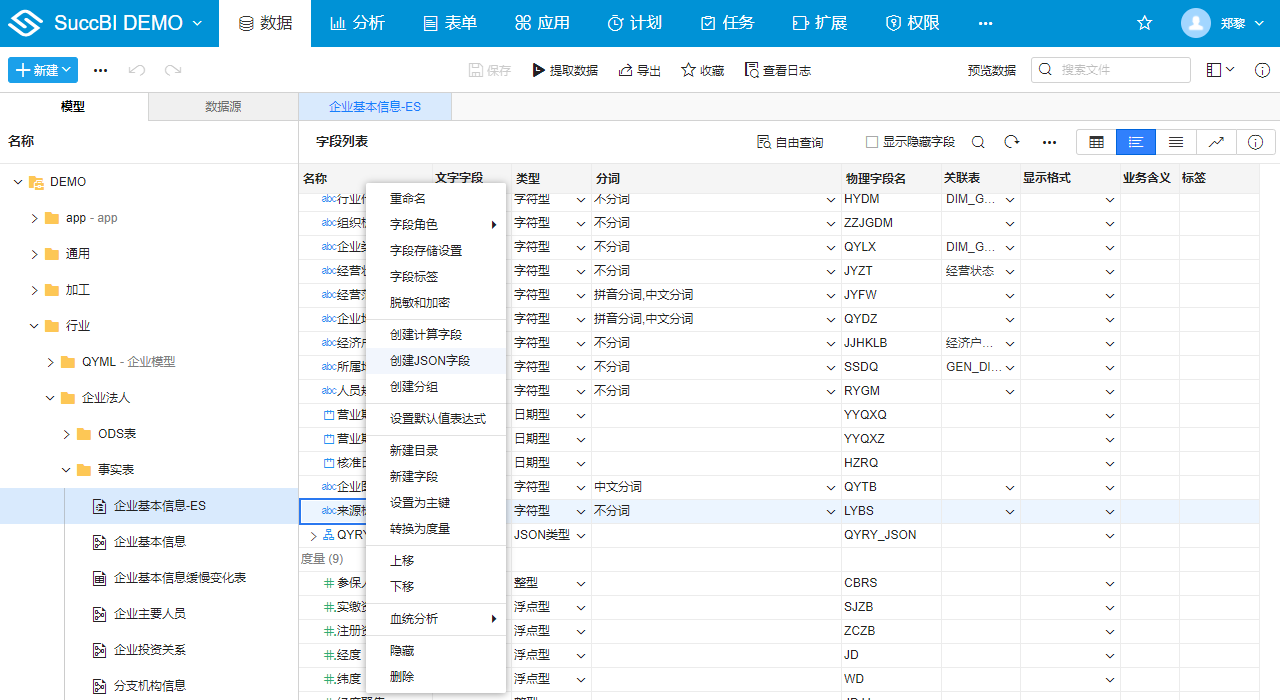The height and width of the screenshot is (700, 1280).
Task: Click the 新建 create button
Action: pos(42,70)
